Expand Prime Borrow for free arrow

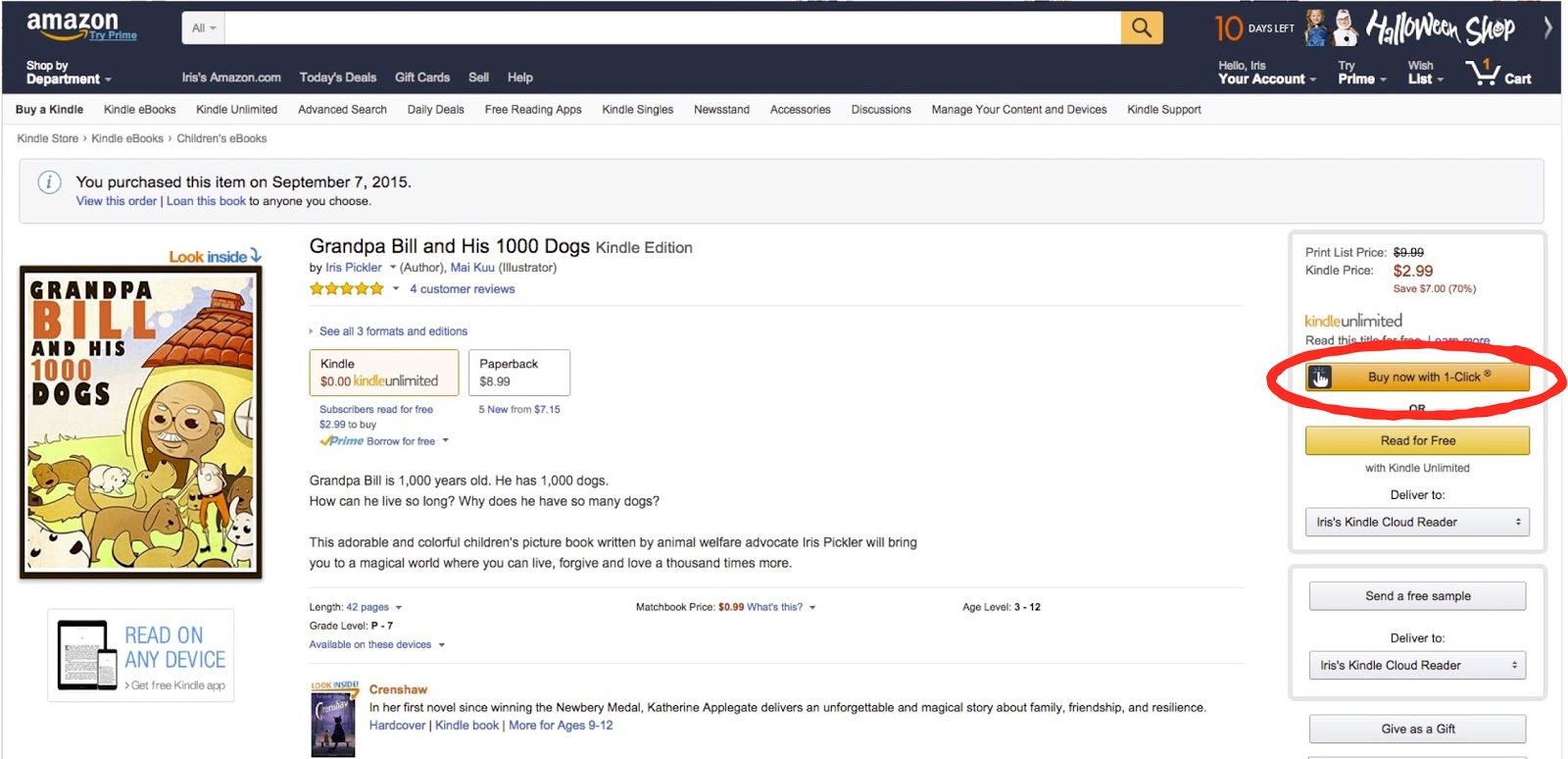click(445, 441)
